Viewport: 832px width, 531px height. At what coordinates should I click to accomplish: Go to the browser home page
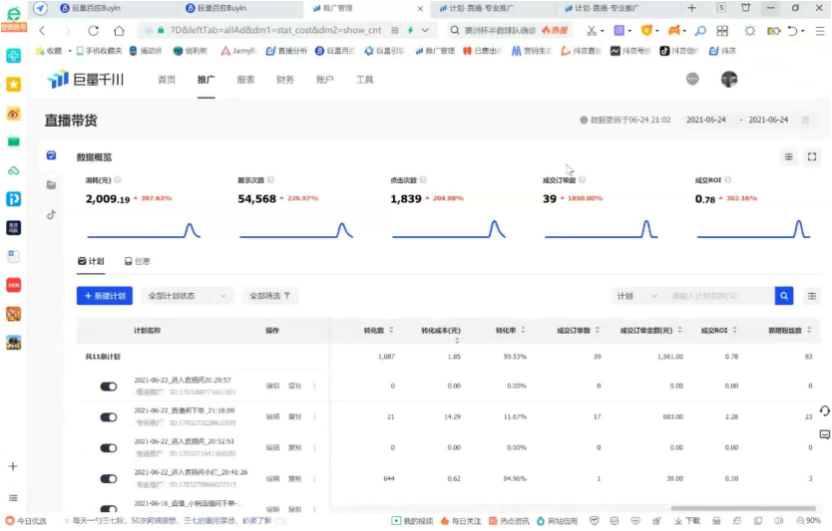pos(119,31)
